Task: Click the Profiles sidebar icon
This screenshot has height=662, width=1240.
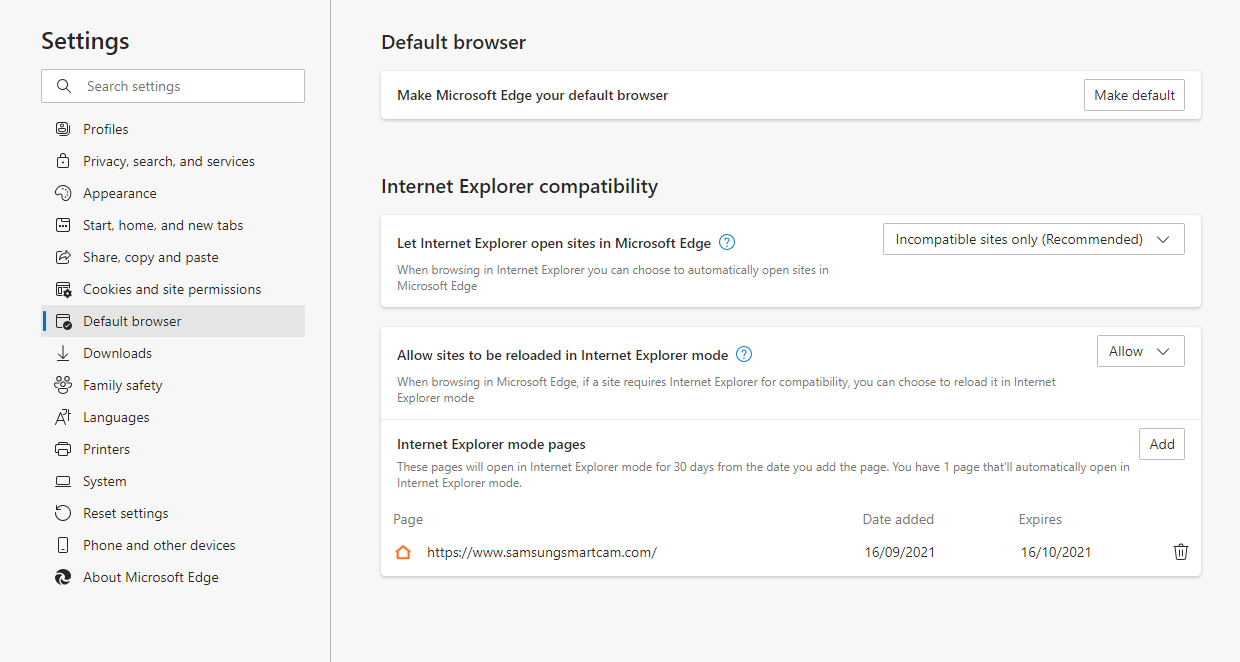Action: pyautogui.click(x=63, y=129)
